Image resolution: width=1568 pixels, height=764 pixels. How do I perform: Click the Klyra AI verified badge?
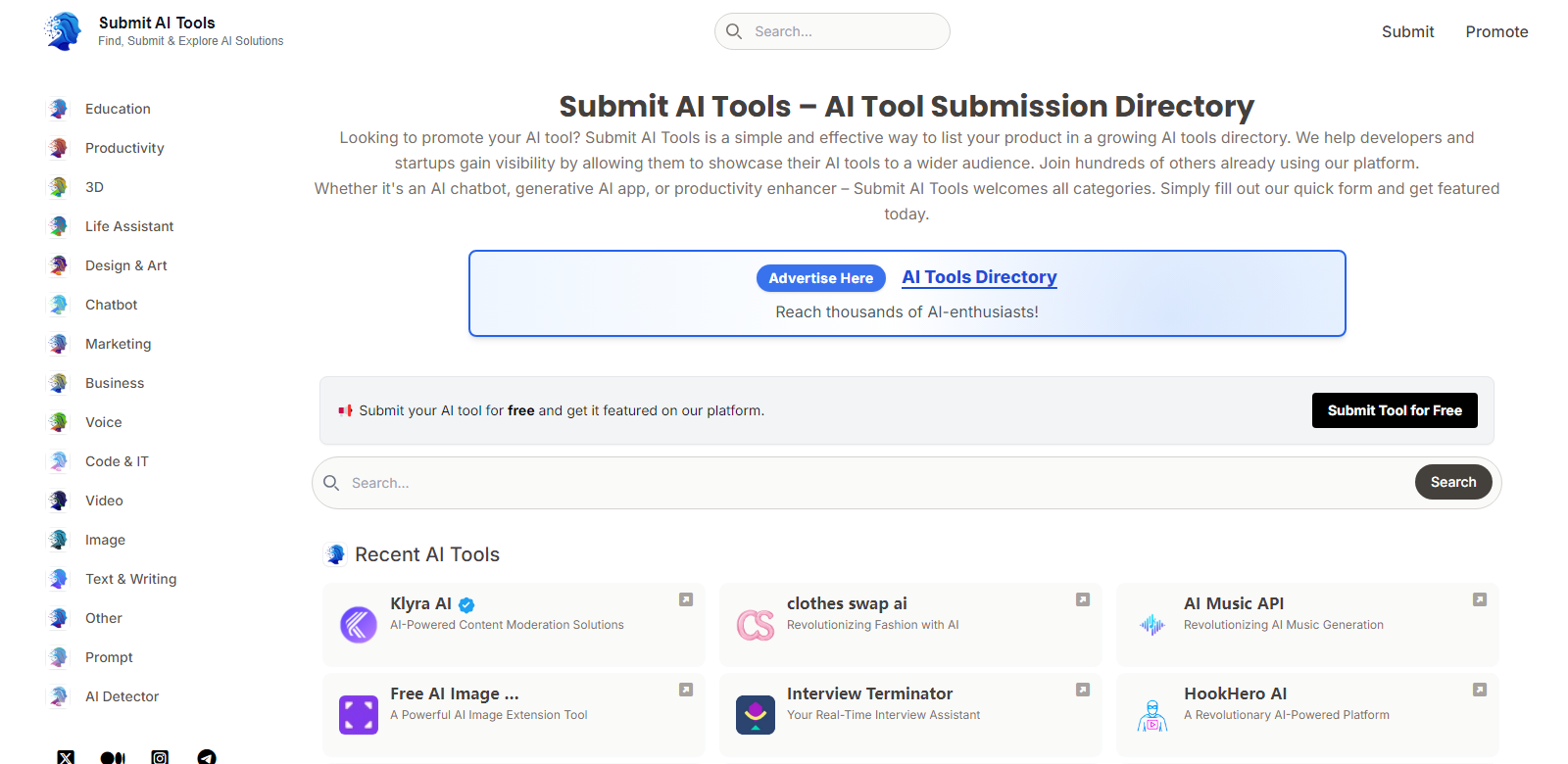click(x=466, y=605)
